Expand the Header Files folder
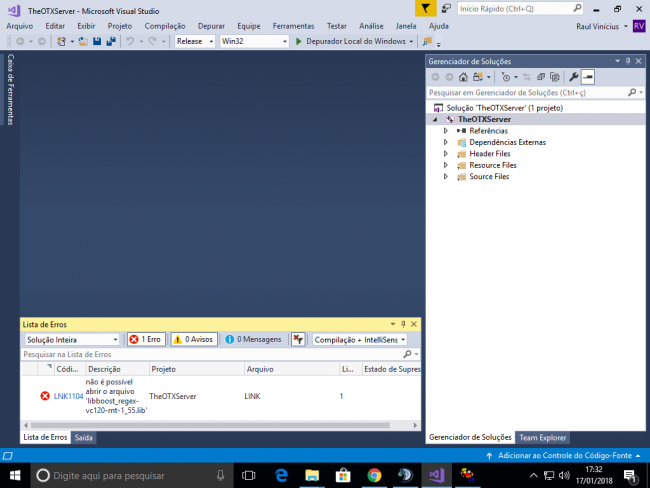This screenshot has width=650, height=488. coord(446,153)
